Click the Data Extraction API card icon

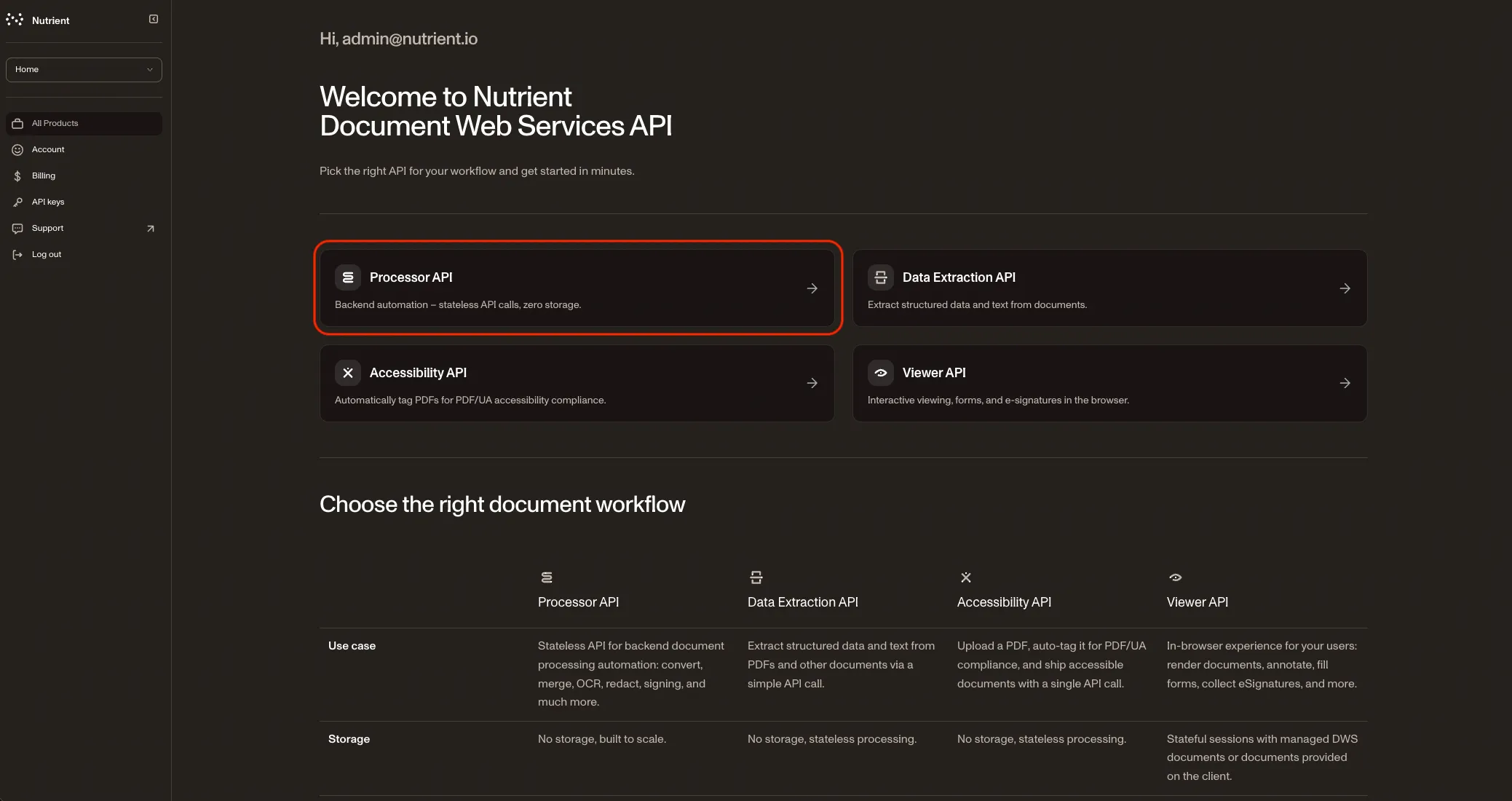pos(881,277)
